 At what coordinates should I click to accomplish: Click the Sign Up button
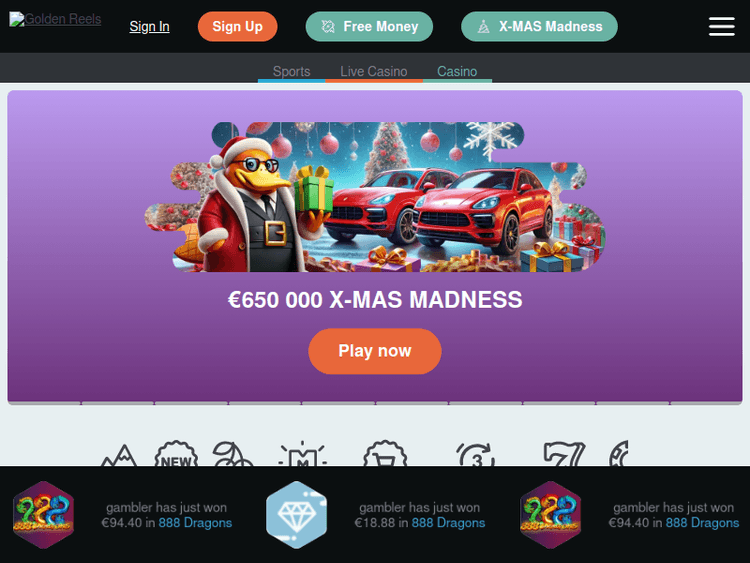pos(238,27)
